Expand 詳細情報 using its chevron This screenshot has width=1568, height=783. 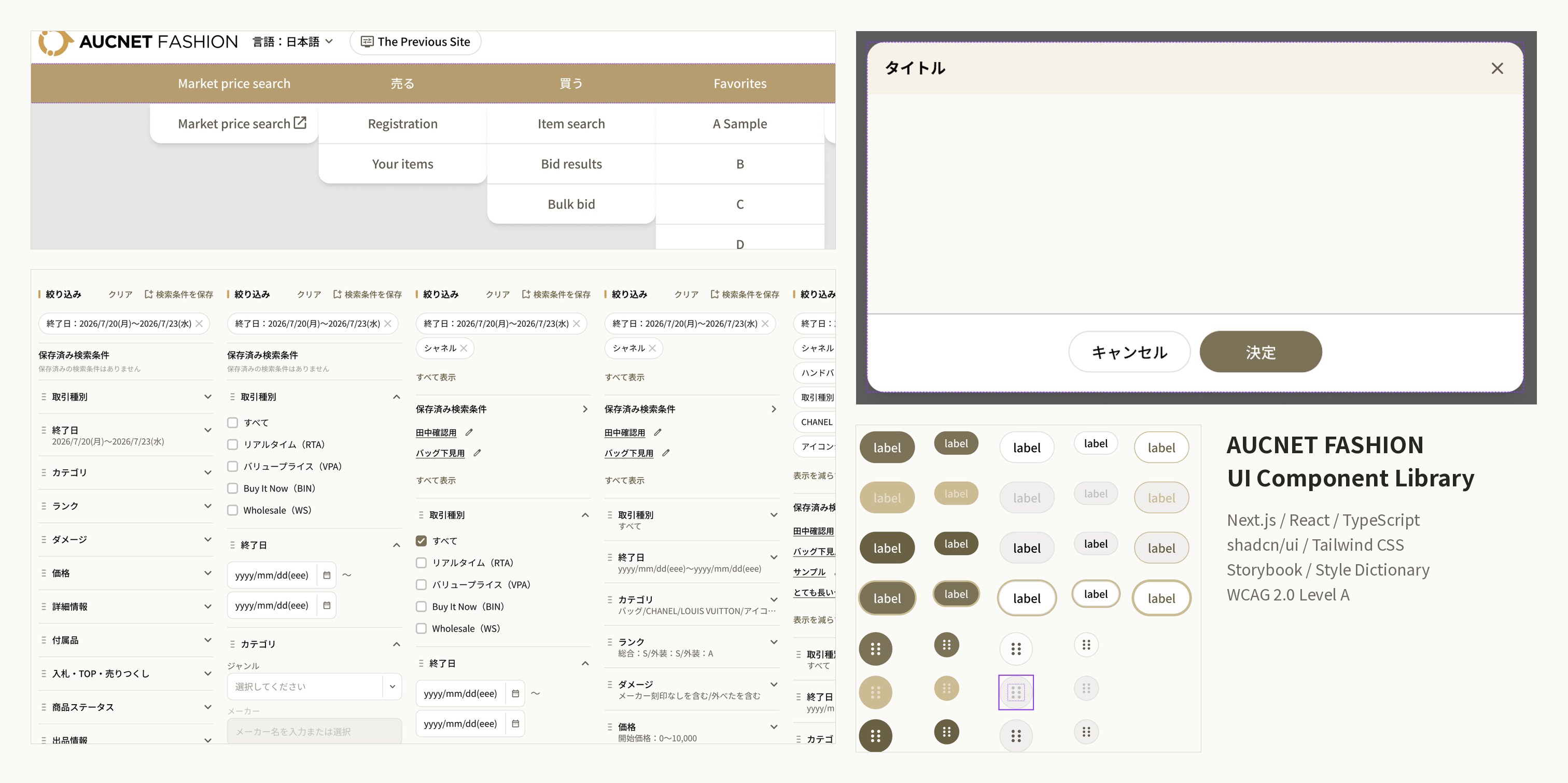click(207, 606)
